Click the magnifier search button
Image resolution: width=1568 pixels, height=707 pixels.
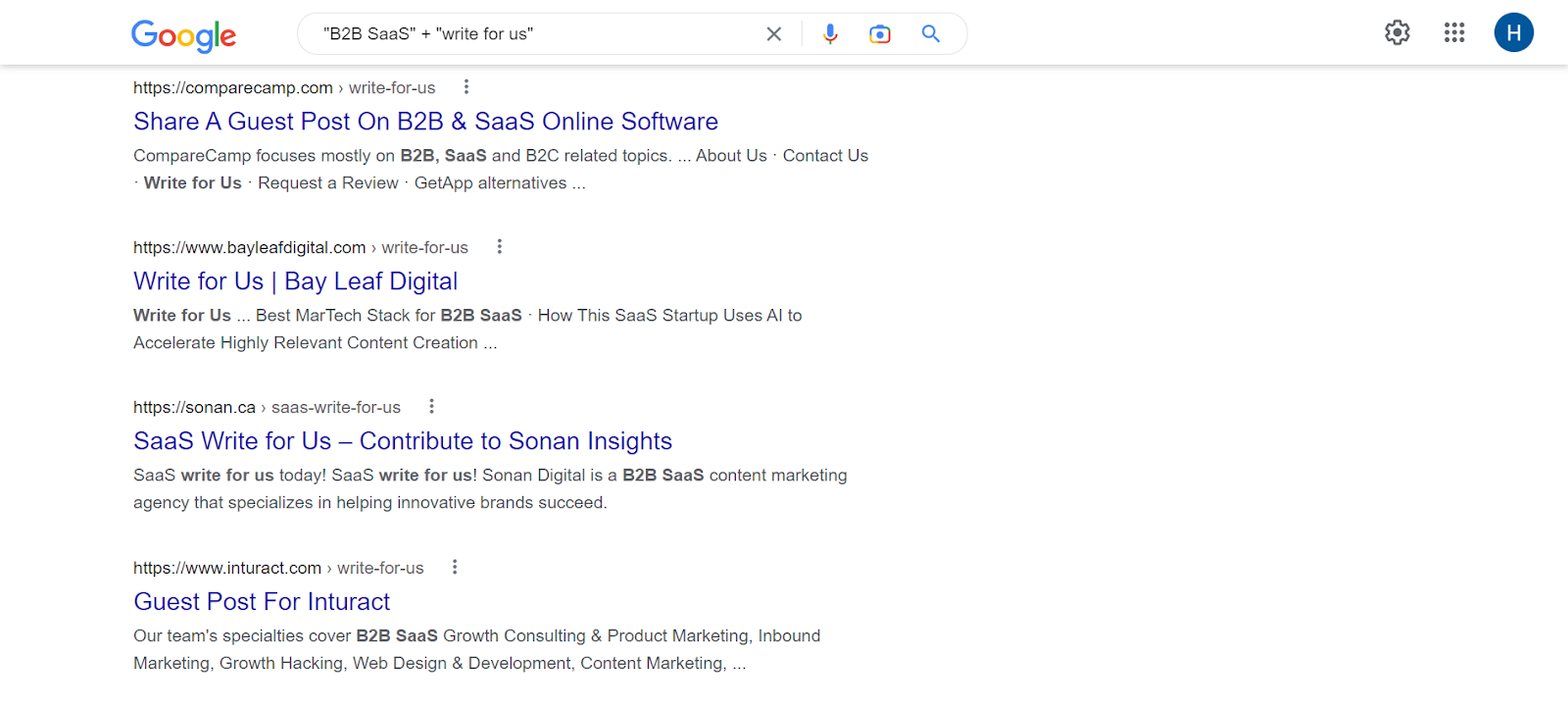(931, 34)
